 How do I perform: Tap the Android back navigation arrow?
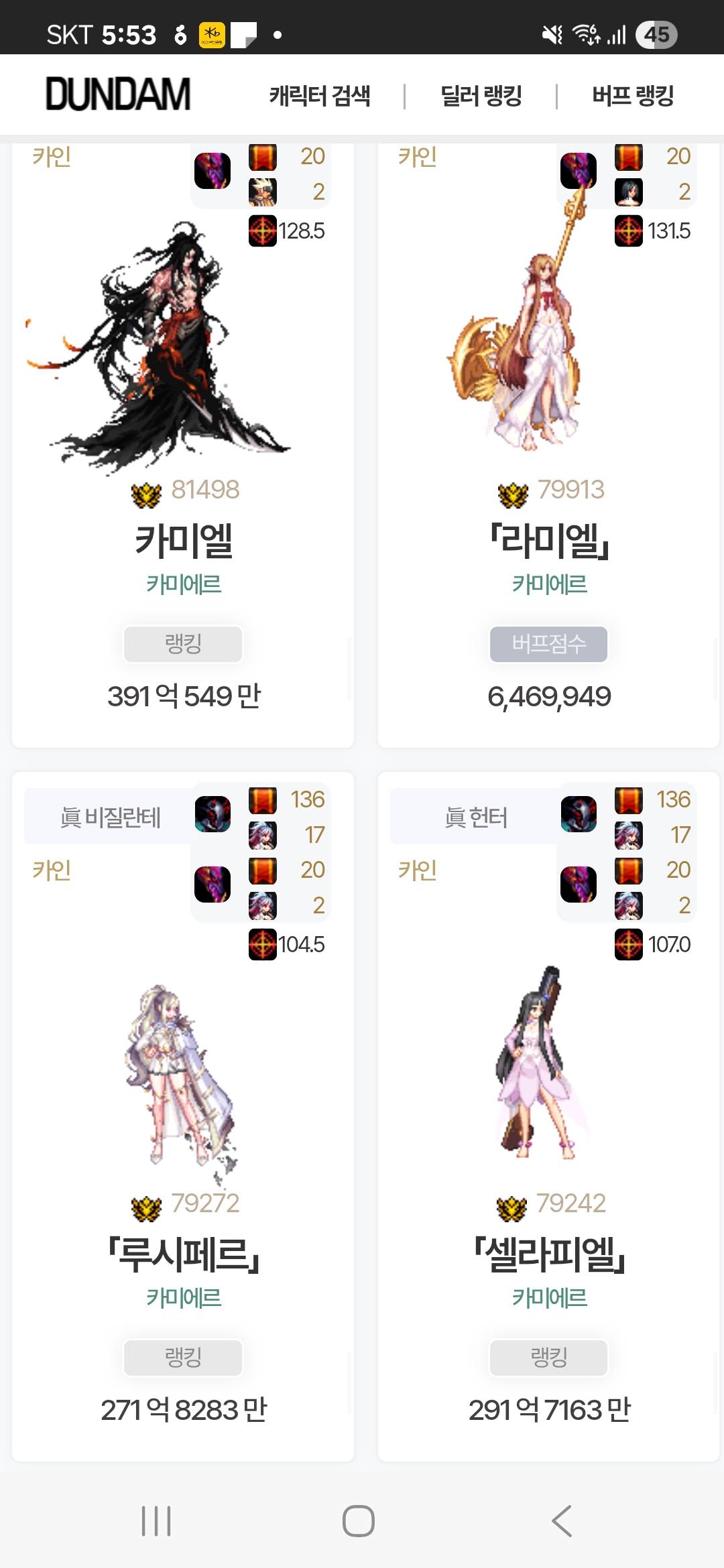[562, 1521]
